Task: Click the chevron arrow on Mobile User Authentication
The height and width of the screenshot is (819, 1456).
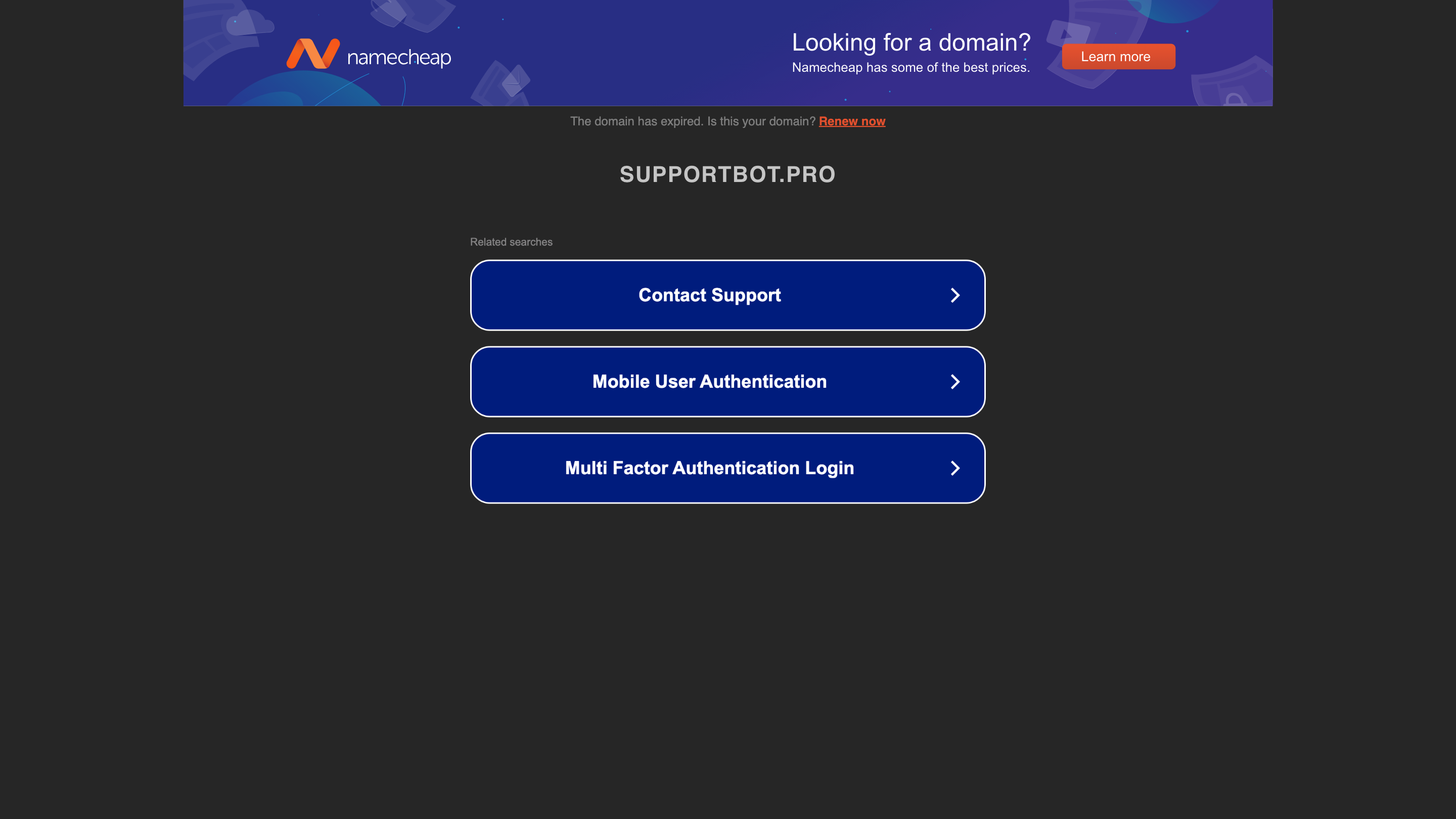Action: tap(954, 382)
